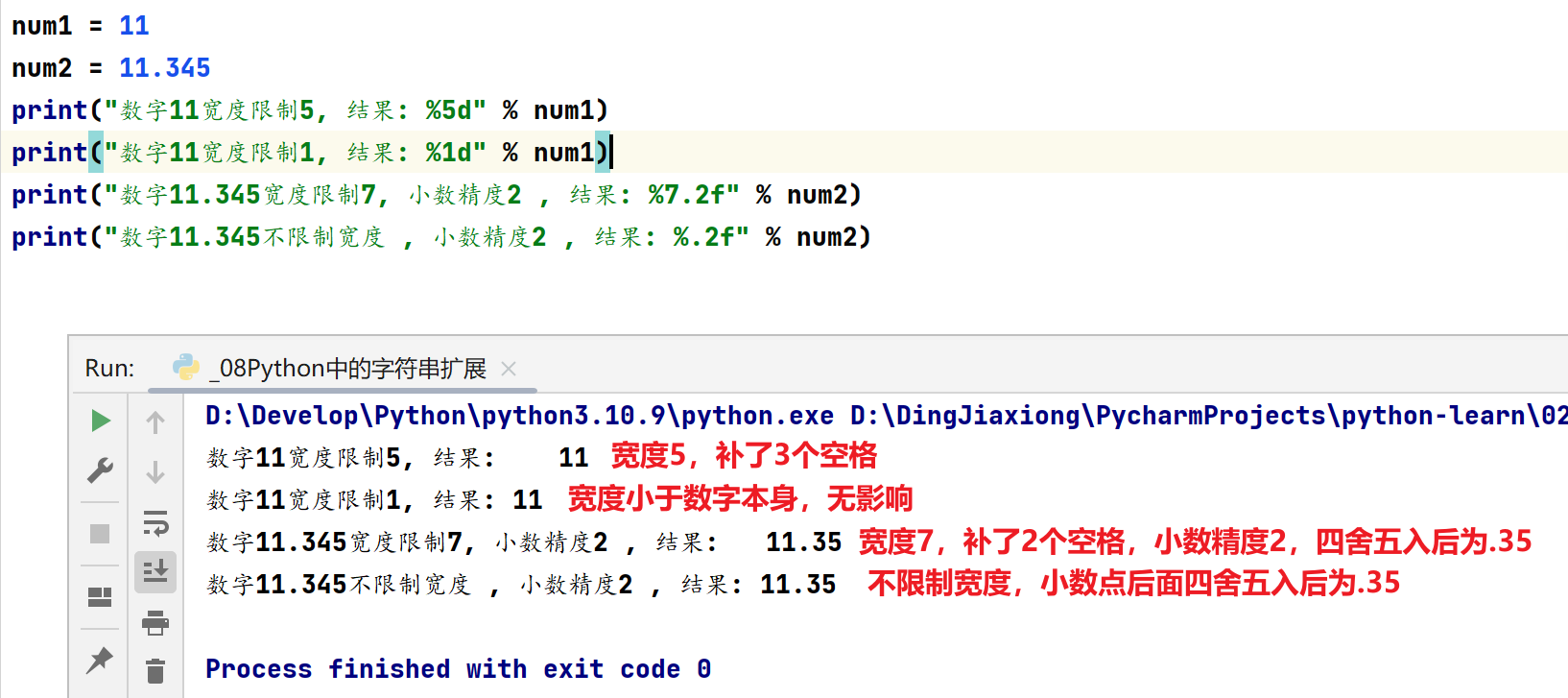The width and height of the screenshot is (1568, 698).
Task: Click the Python logo on run tab
Action: [x=186, y=367]
